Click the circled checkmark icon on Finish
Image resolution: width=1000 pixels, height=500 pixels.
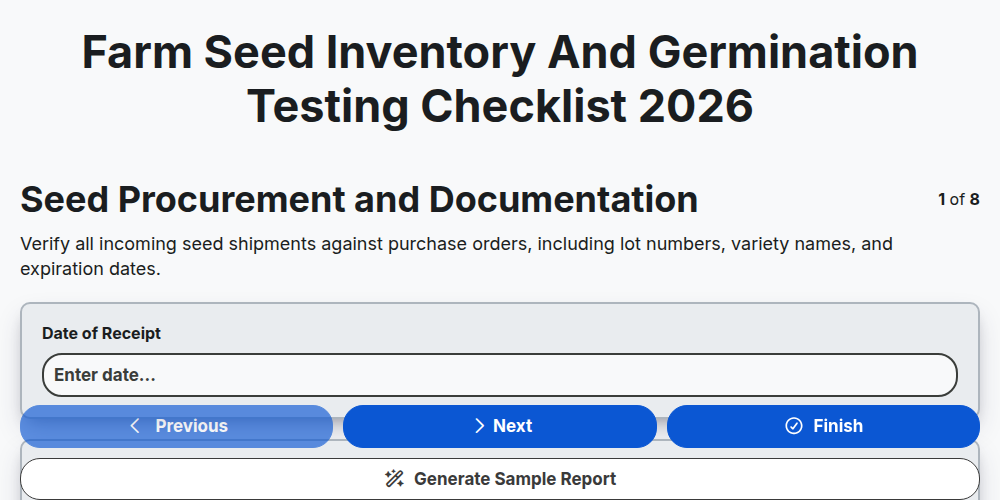794,426
